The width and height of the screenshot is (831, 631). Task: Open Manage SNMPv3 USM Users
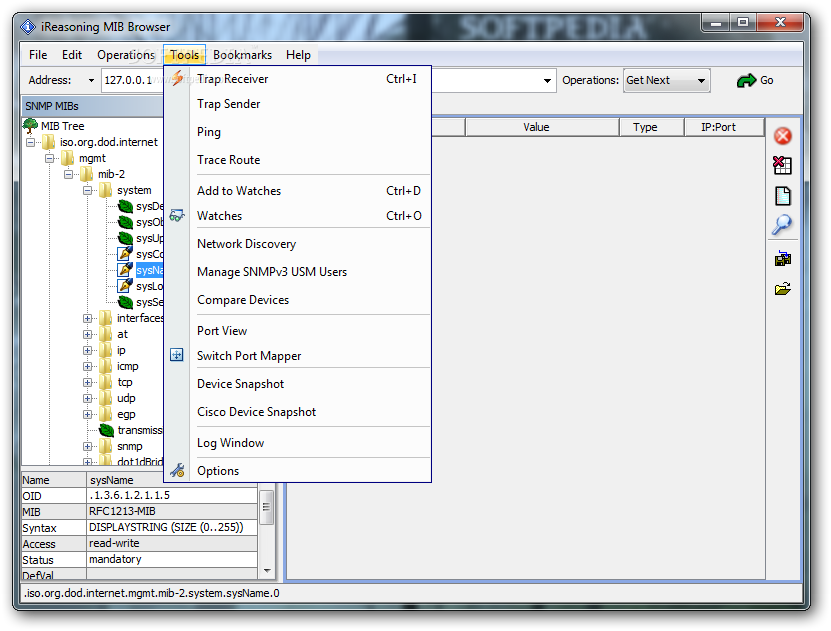click(272, 272)
